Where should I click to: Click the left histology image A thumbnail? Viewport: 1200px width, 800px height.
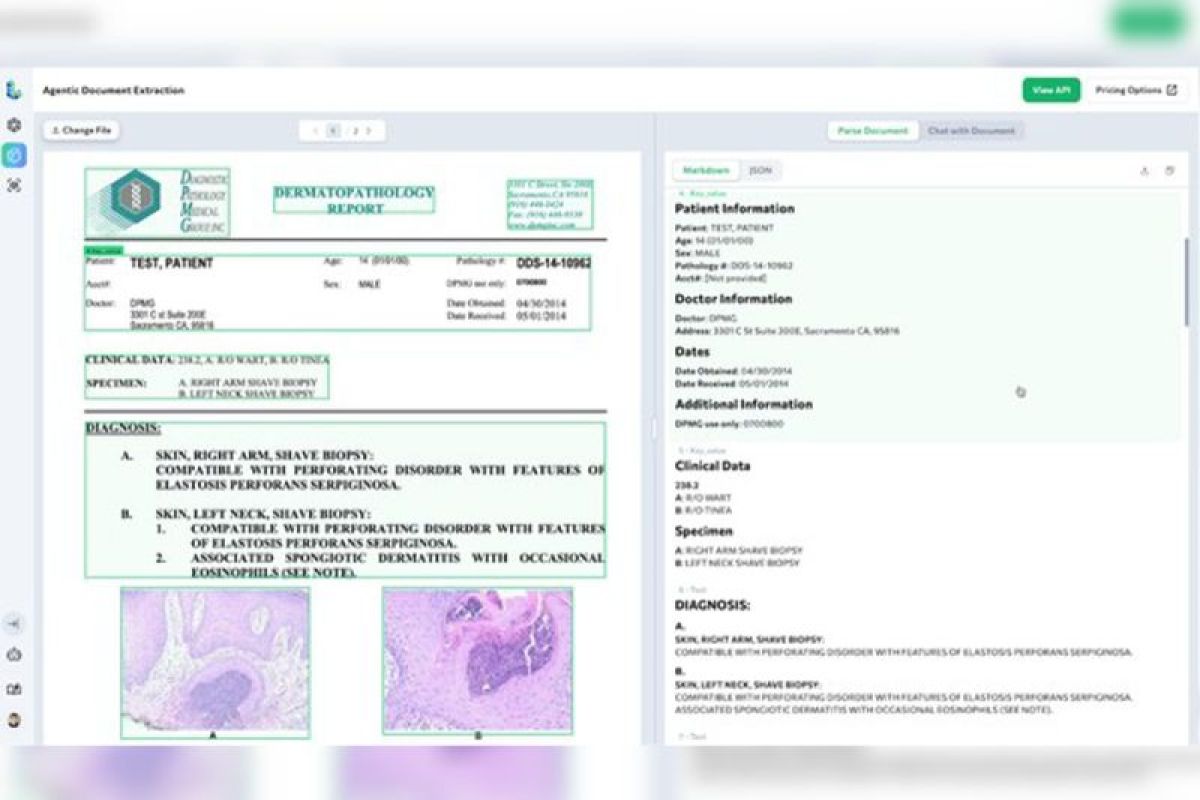click(x=215, y=662)
